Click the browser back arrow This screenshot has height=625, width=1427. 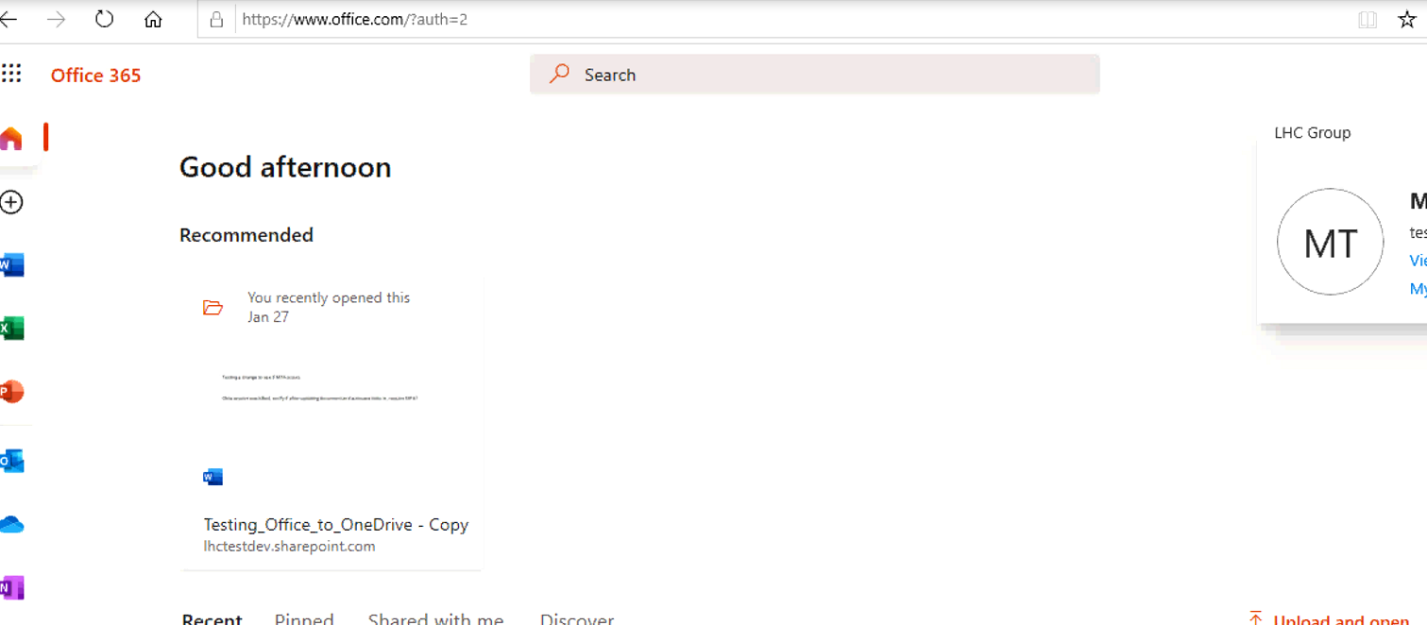9,19
